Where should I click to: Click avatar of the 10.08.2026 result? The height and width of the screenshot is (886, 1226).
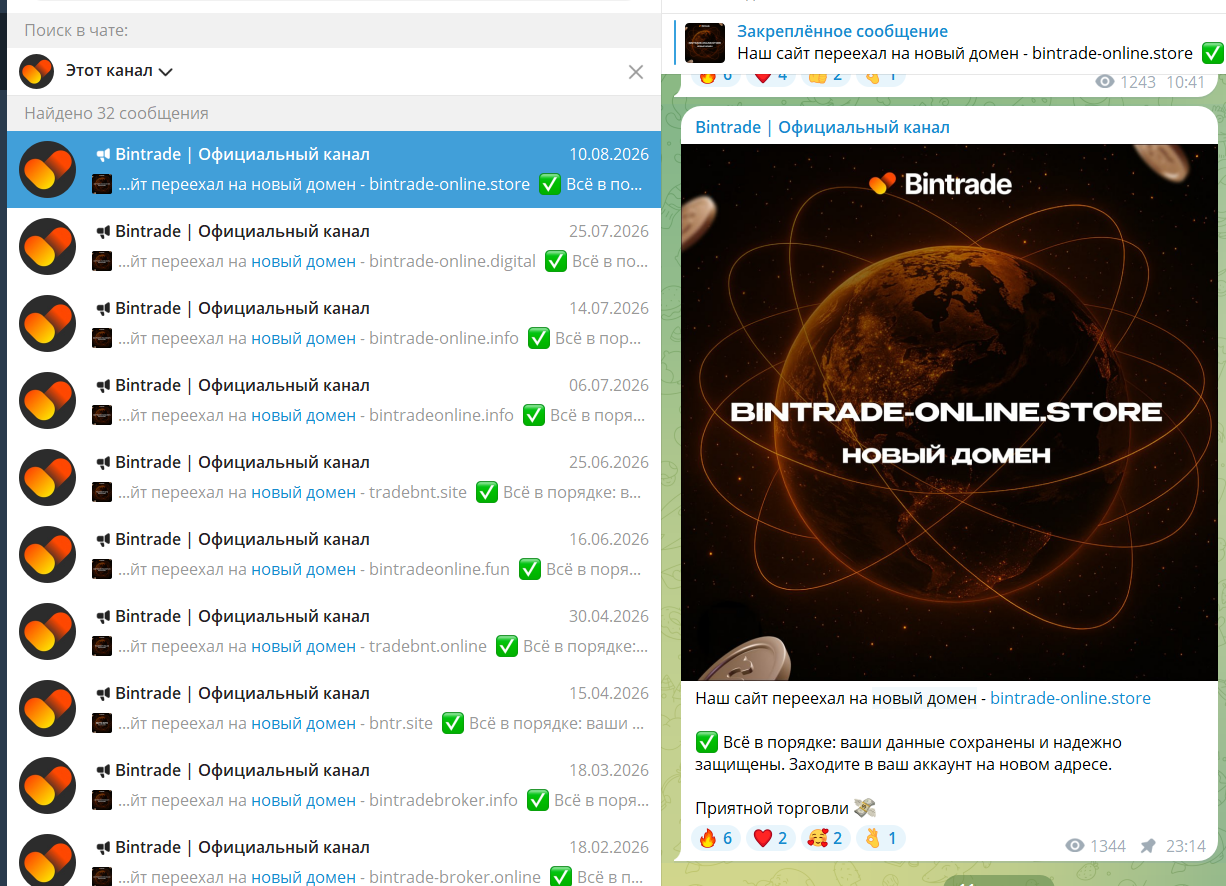point(48,169)
